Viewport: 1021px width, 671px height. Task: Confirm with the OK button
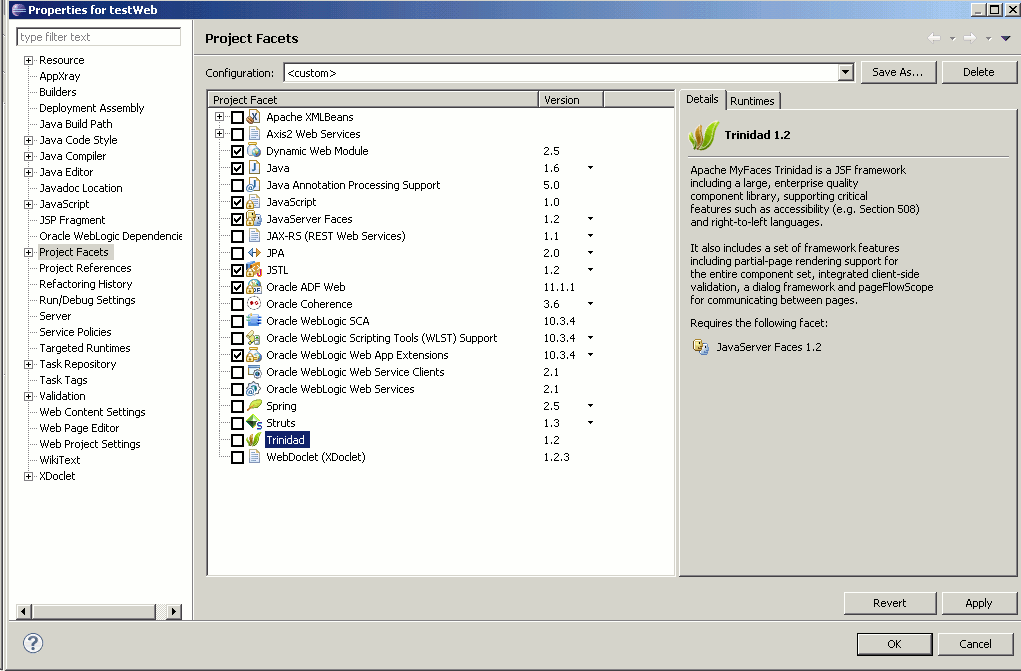pos(894,644)
